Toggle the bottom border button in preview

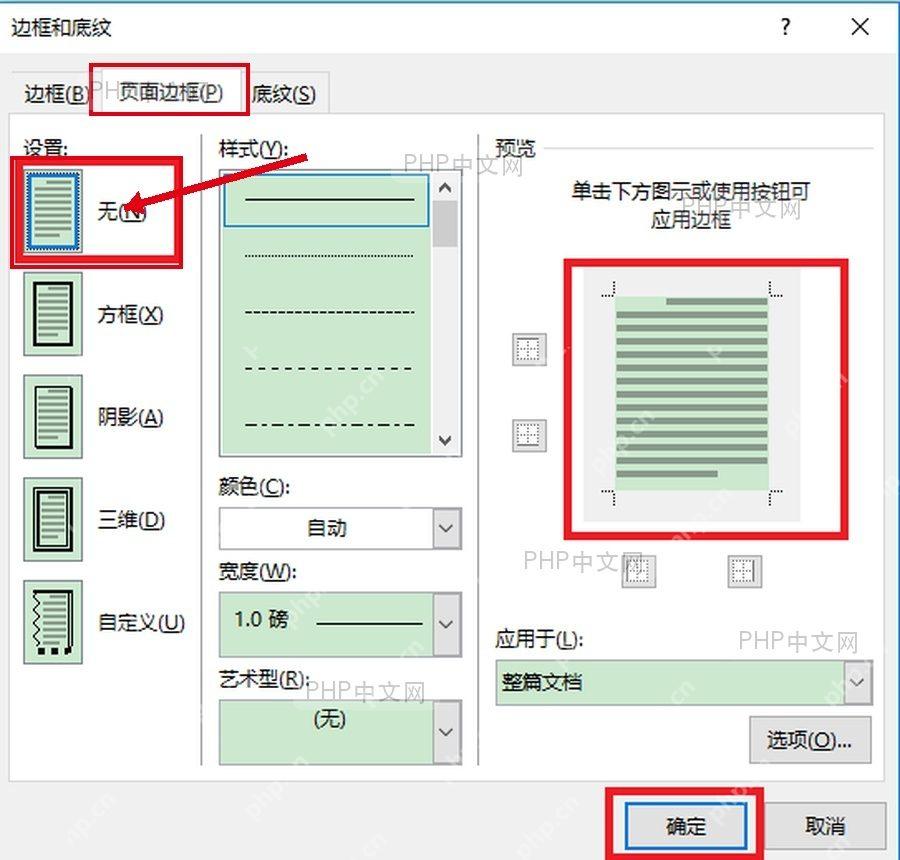pyautogui.click(x=529, y=435)
